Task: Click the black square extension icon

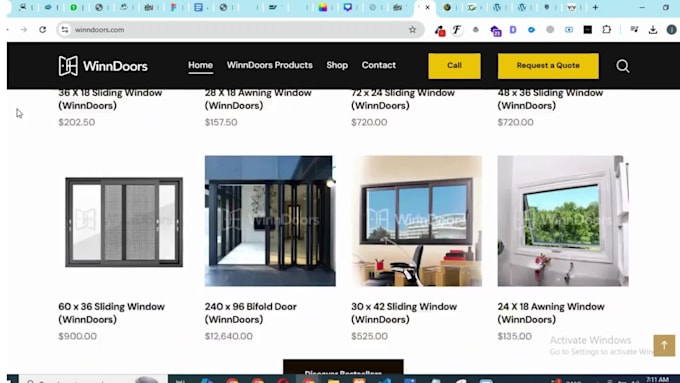Action: (x=588, y=29)
